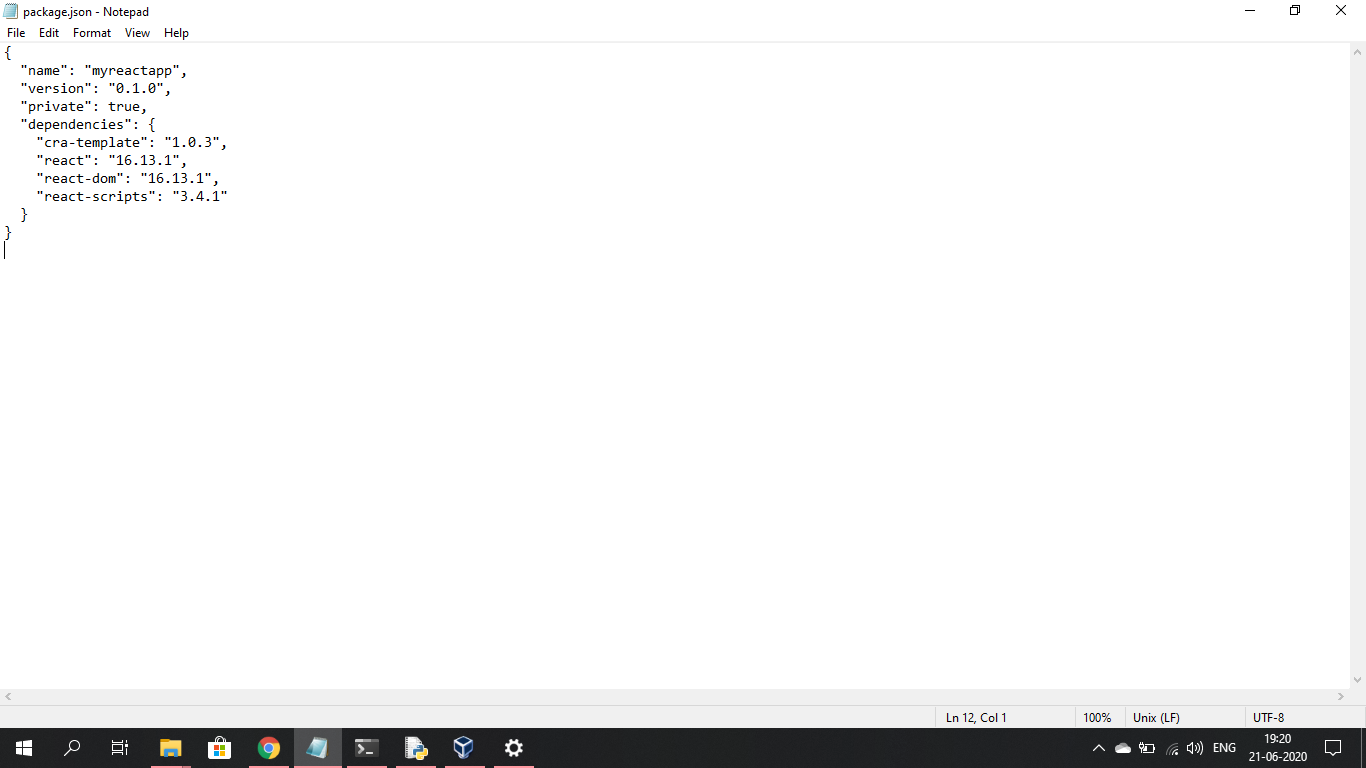Click the Unix (LF) line-ending indicator
This screenshot has width=1366, height=768.
click(x=1154, y=717)
